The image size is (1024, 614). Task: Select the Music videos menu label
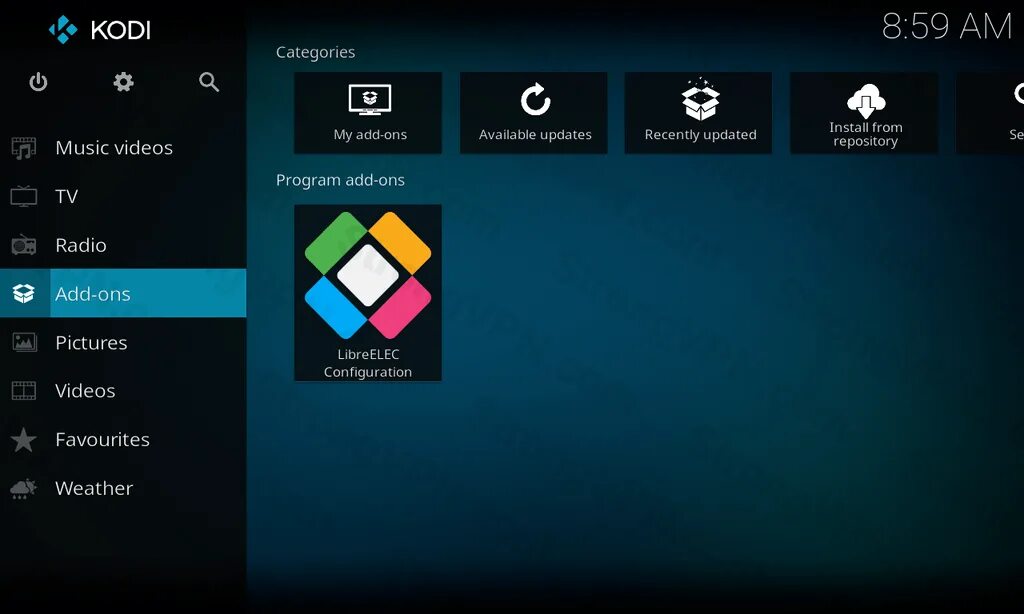pos(114,148)
